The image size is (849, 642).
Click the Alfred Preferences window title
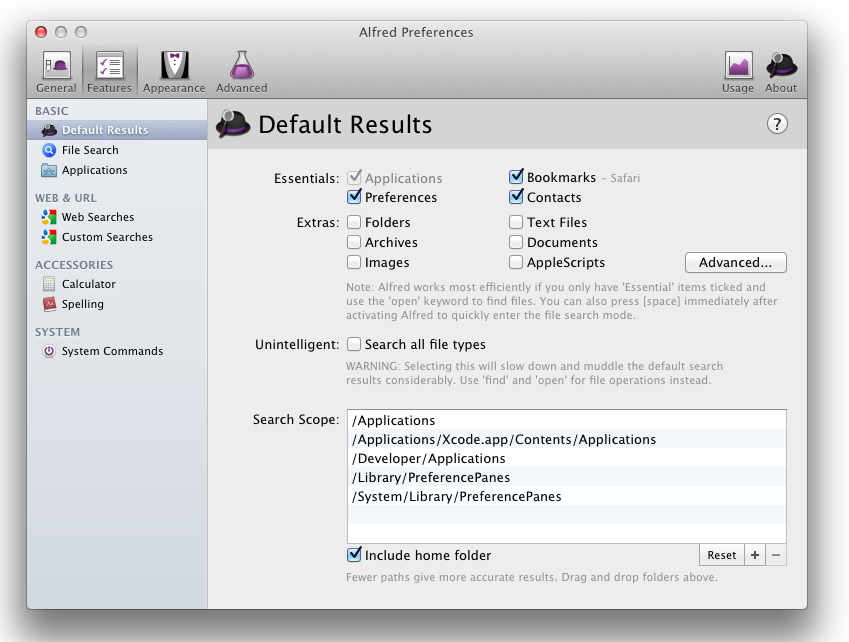[416, 32]
